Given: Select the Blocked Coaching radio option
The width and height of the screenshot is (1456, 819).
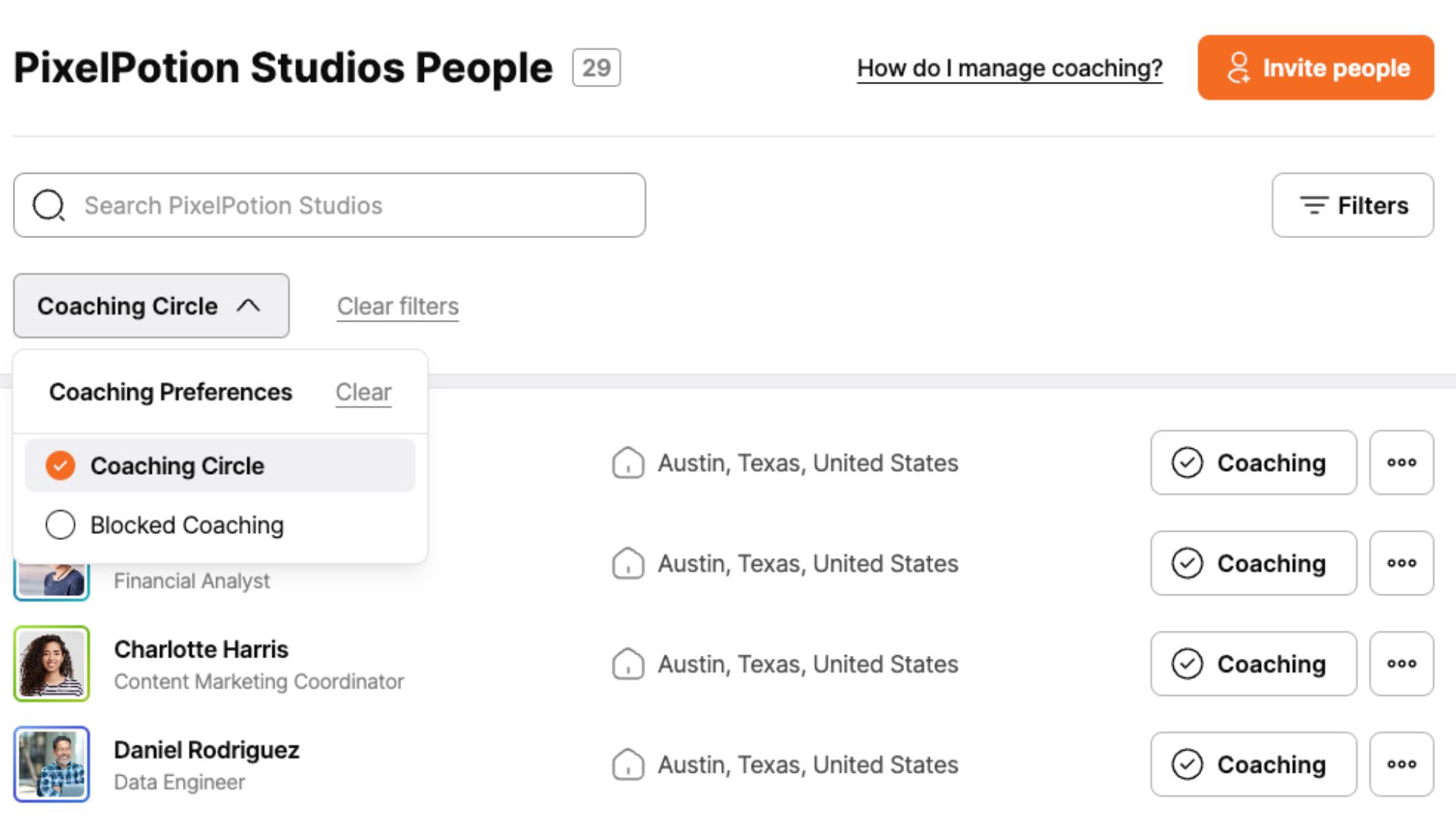Looking at the screenshot, I should point(61,525).
